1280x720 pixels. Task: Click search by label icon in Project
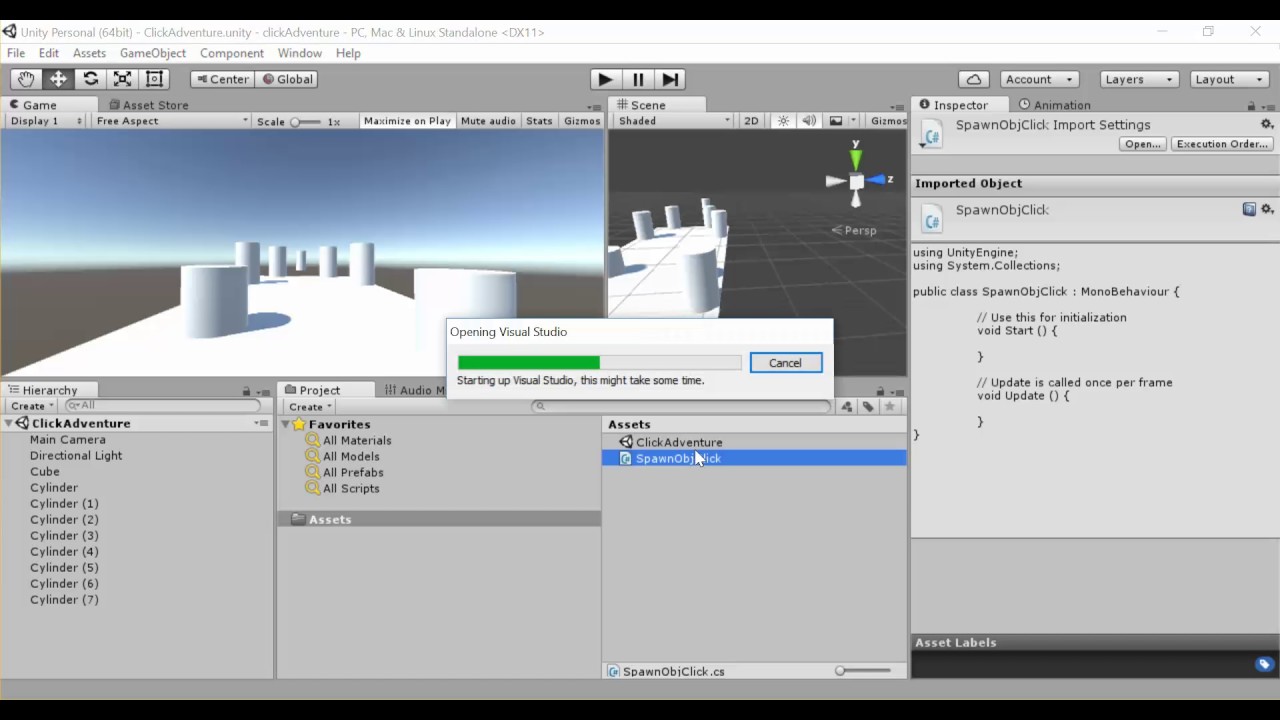click(x=868, y=406)
